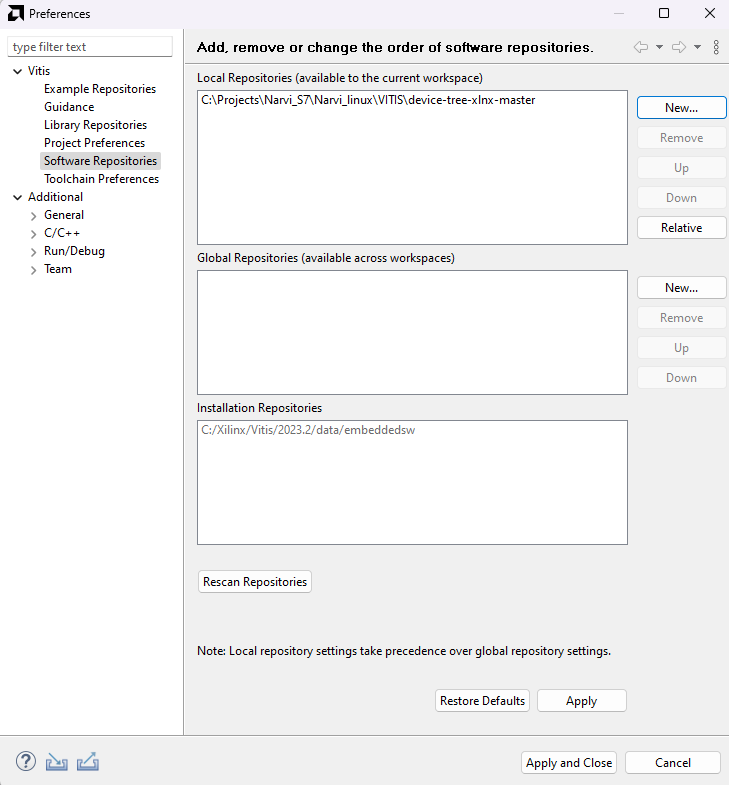Click inside the filter text field

[x=90, y=47]
